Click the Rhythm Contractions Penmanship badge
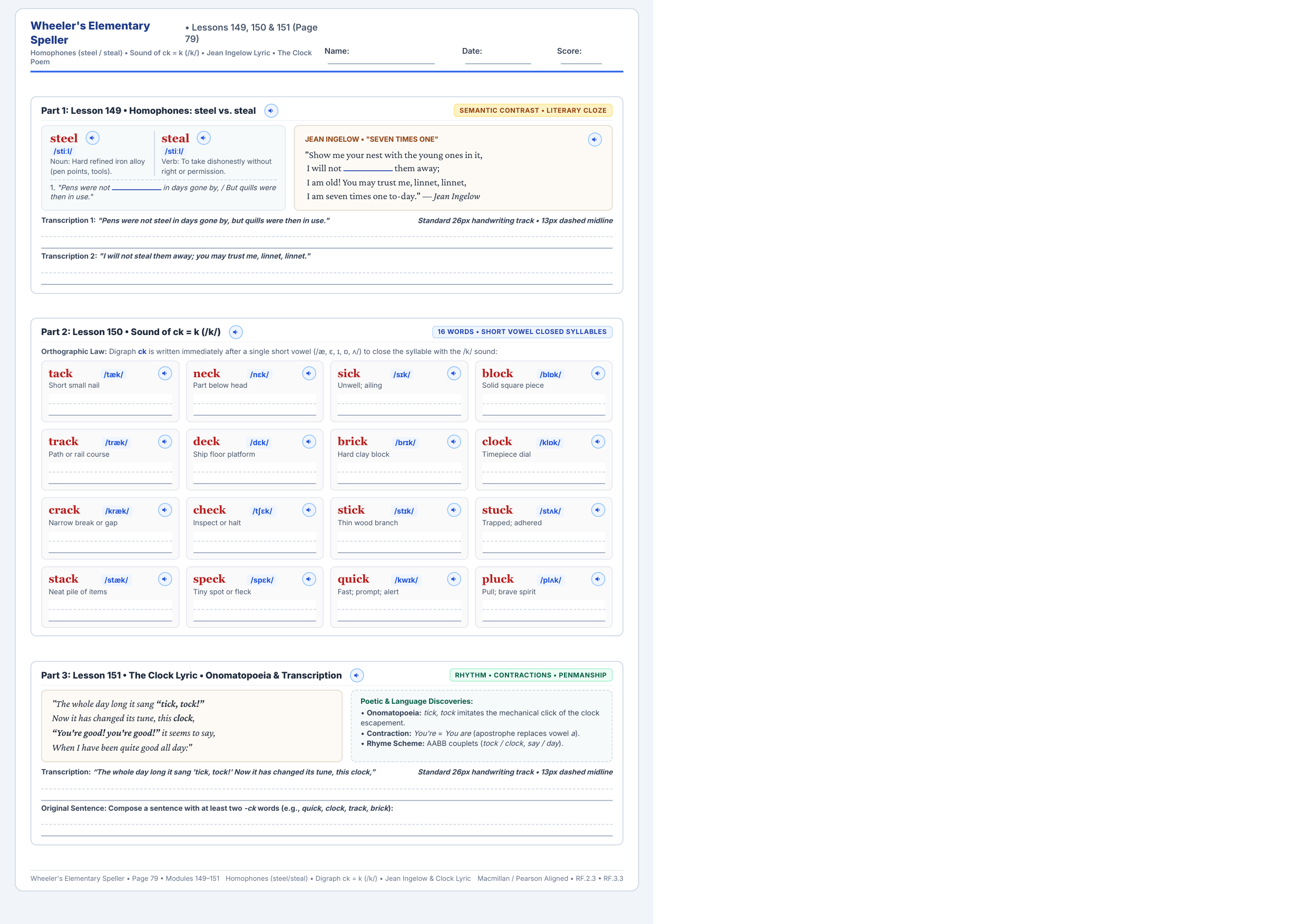Viewport: 1307px width, 924px height. coord(531,675)
